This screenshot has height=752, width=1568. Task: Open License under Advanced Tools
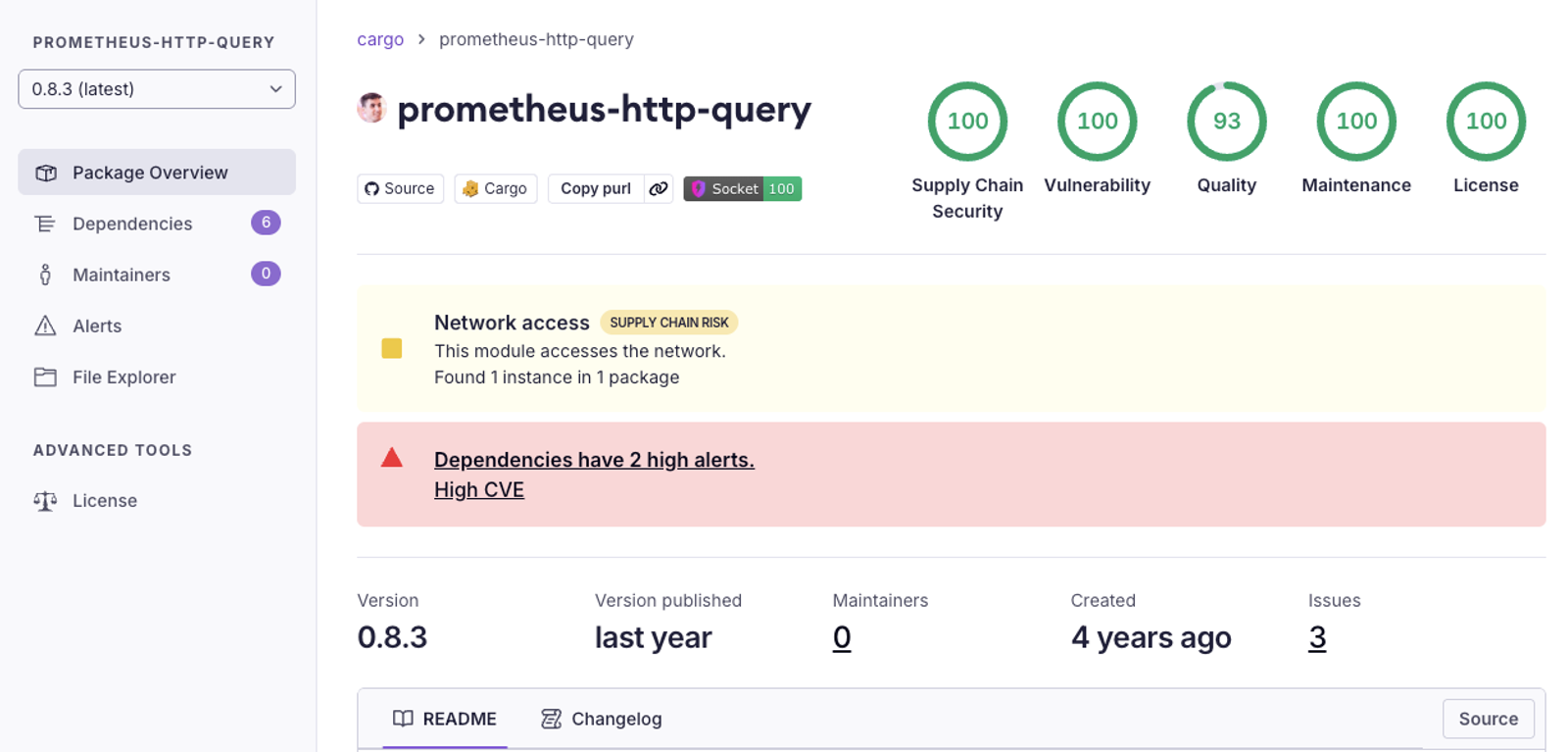tap(157, 500)
